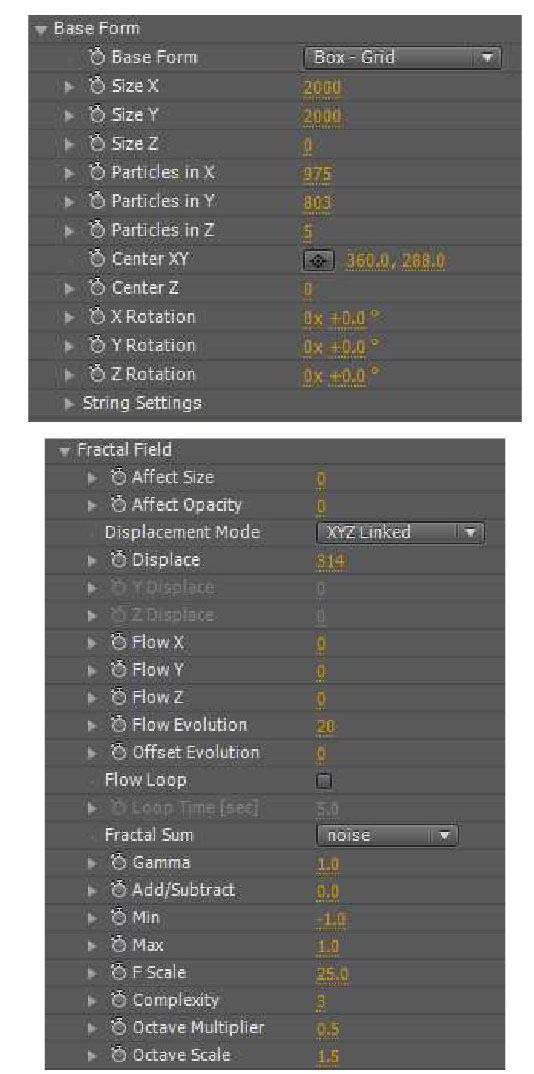Open the Displacement Mode XYZ Linked dropdown
This screenshot has height=1074, width=534.
tap(400, 532)
